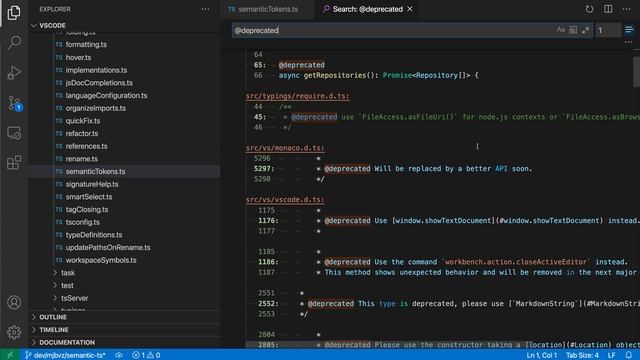Open Extensions view
The image size is (640, 360).
pos(14,162)
